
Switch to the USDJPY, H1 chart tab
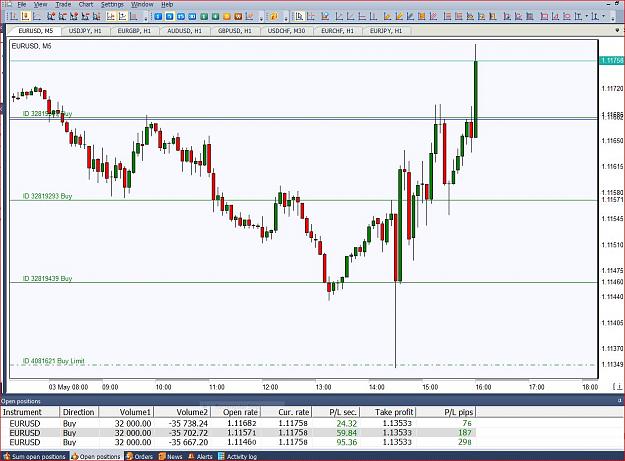(x=85, y=31)
